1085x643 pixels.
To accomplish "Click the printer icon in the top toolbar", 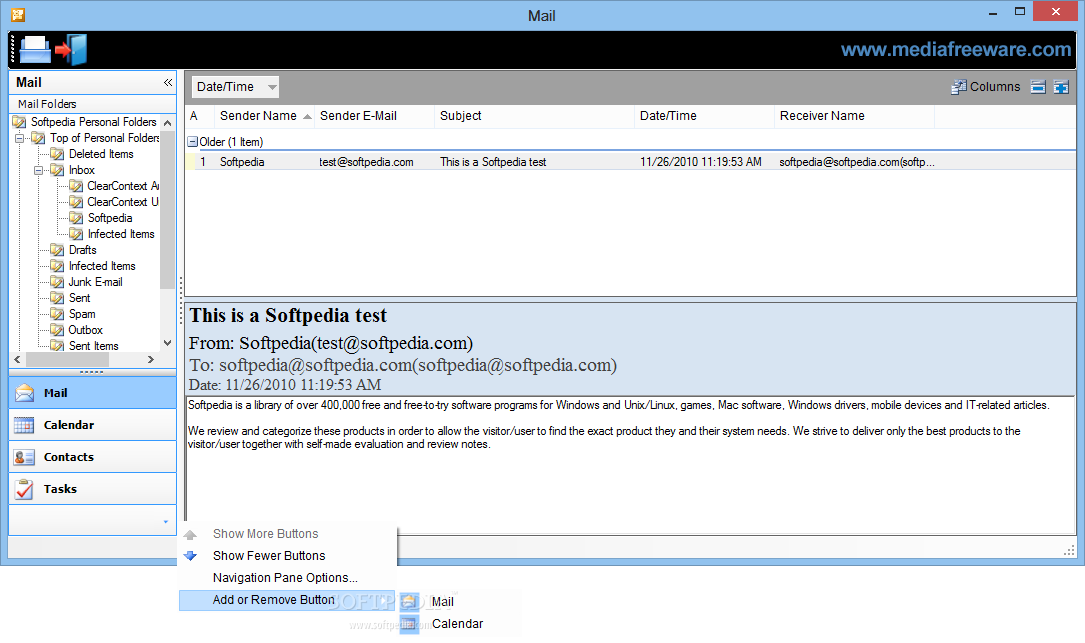I will [x=35, y=50].
